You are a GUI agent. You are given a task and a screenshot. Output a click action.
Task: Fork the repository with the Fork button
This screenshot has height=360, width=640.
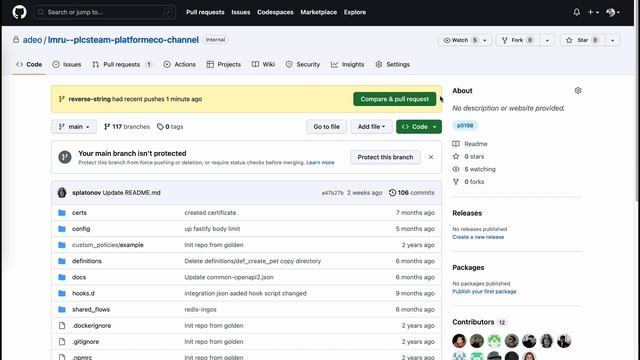click(x=517, y=40)
